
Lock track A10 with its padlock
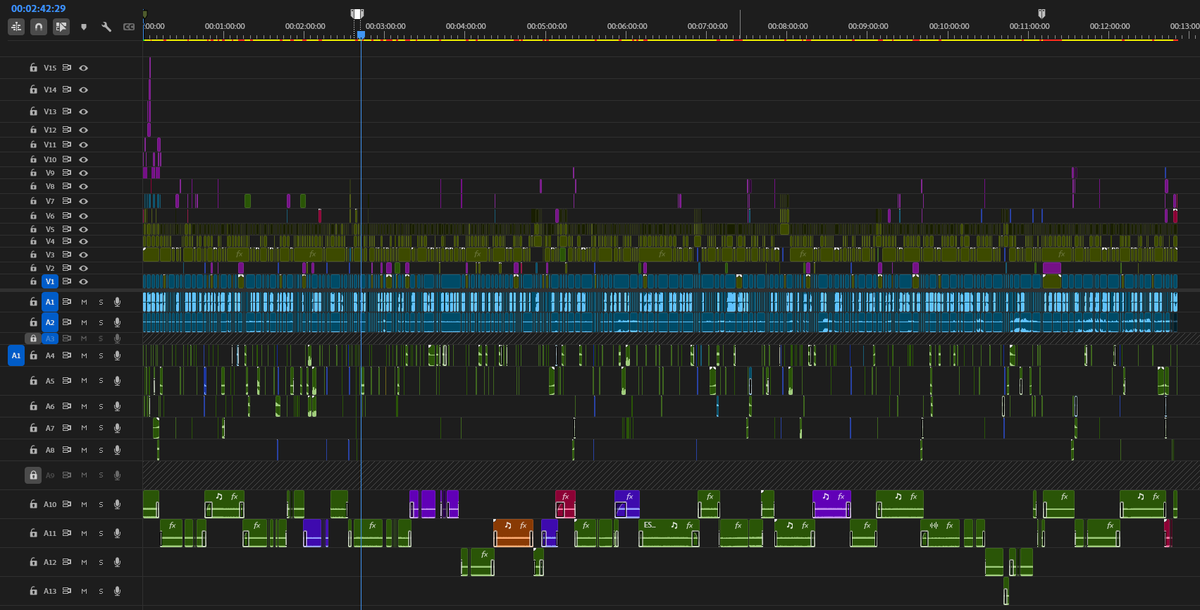tap(33, 504)
